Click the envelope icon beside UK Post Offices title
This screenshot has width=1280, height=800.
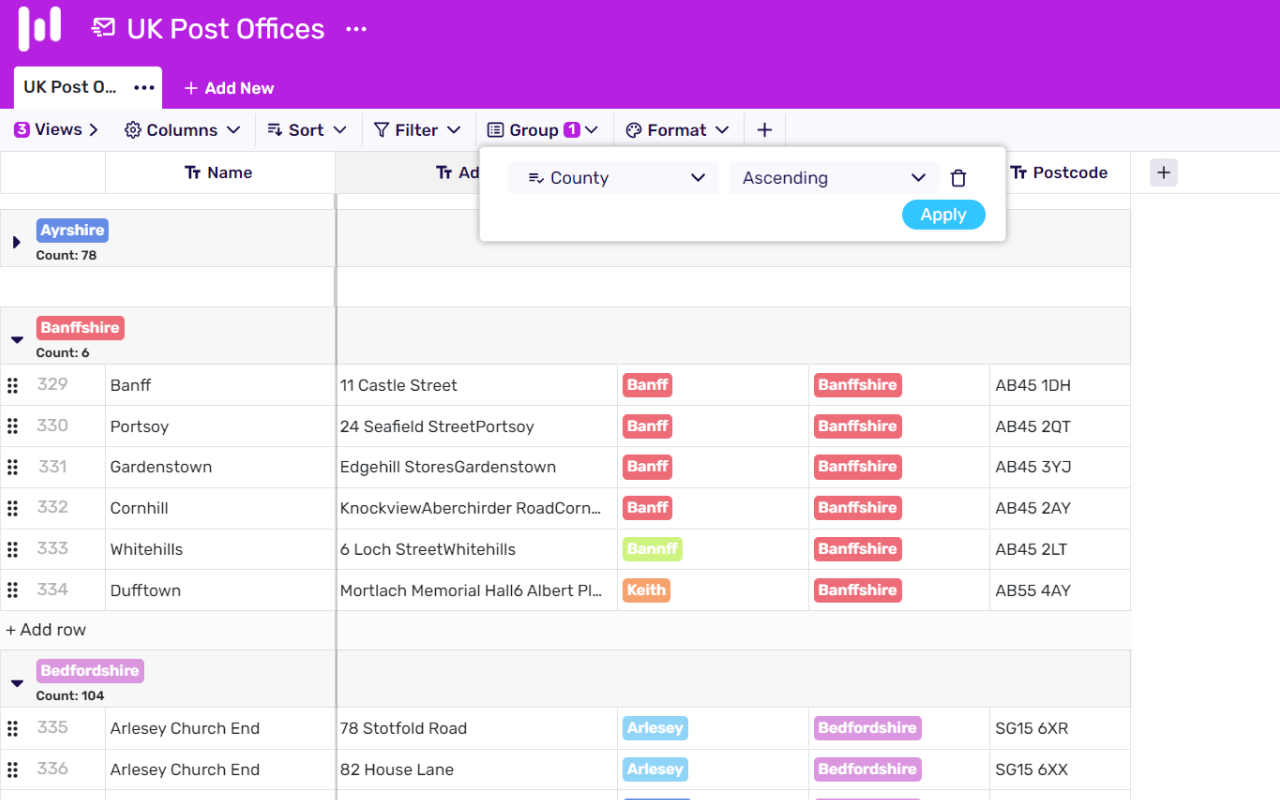(x=101, y=29)
